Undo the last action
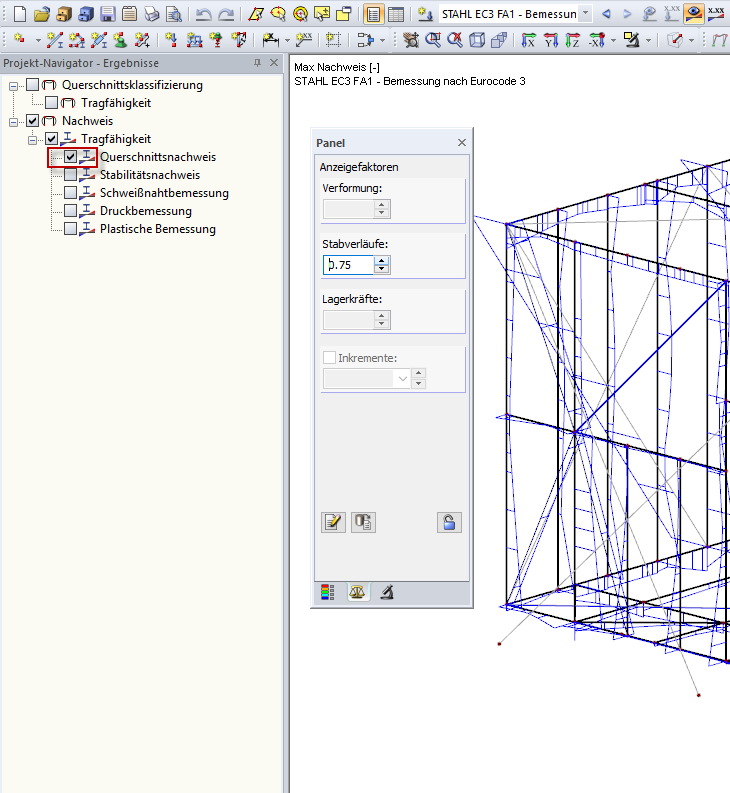Image resolution: width=730 pixels, height=793 pixels. click(x=203, y=14)
